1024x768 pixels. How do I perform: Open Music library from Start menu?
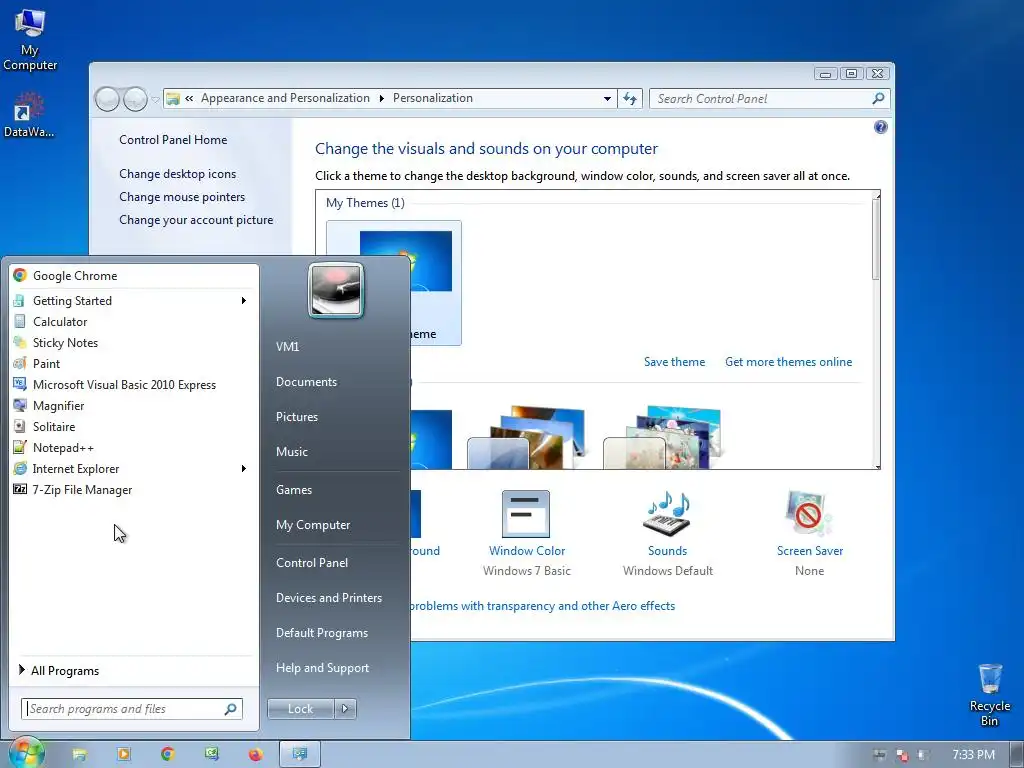tap(291, 452)
